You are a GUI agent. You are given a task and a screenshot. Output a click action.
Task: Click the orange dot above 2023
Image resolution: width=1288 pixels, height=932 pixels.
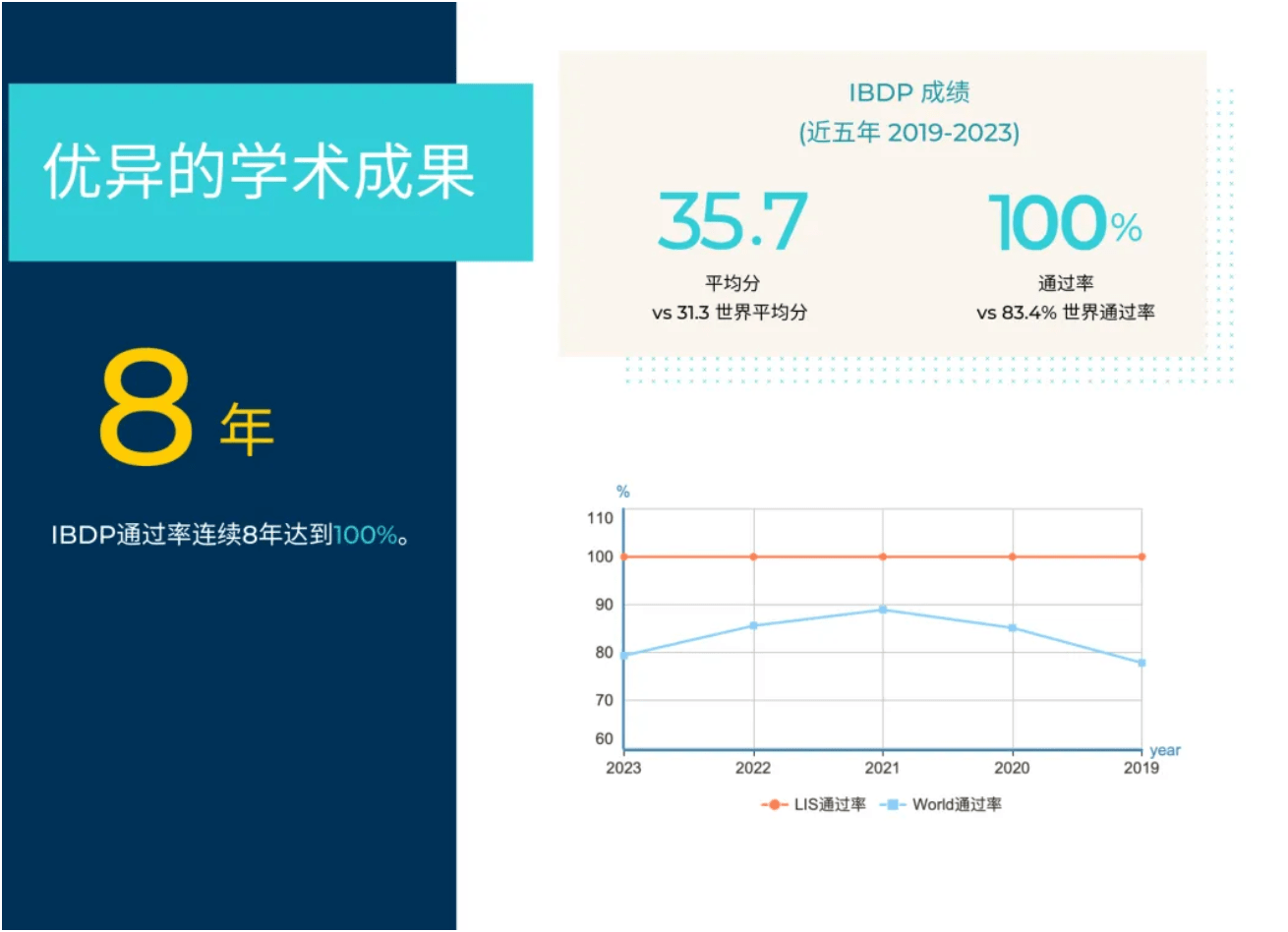coord(622,555)
